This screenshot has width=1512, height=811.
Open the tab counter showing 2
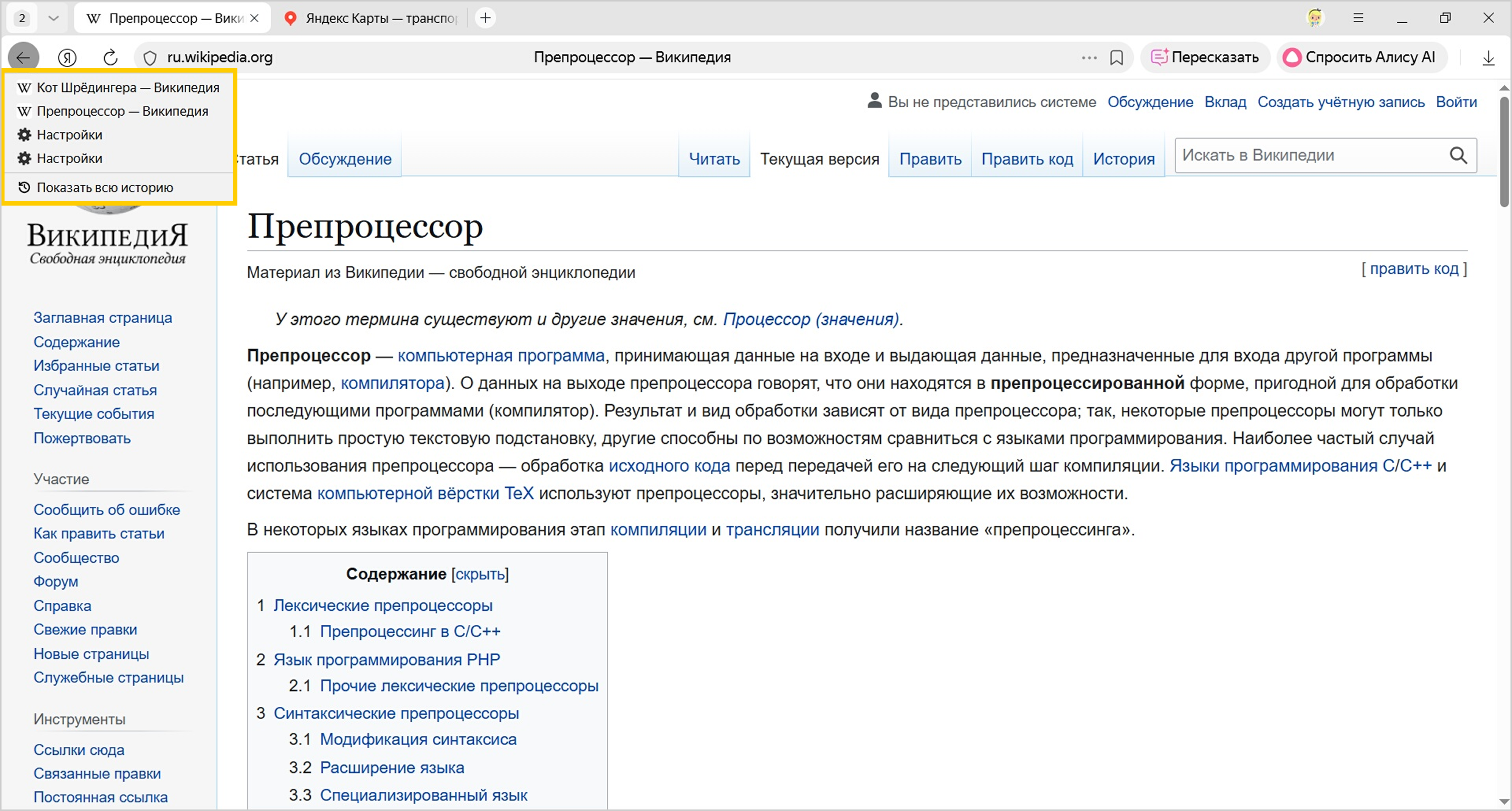[x=22, y=18]
